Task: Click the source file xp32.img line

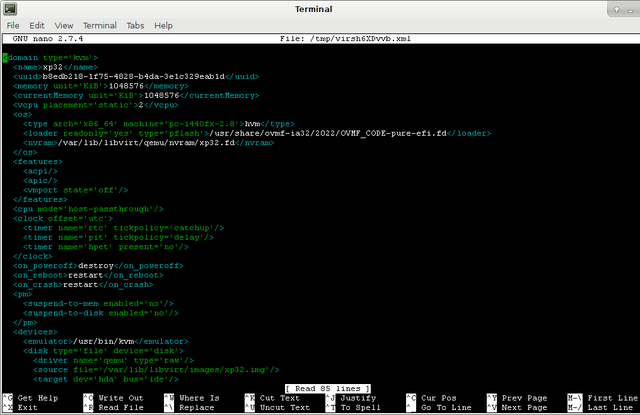Action: 156,370
